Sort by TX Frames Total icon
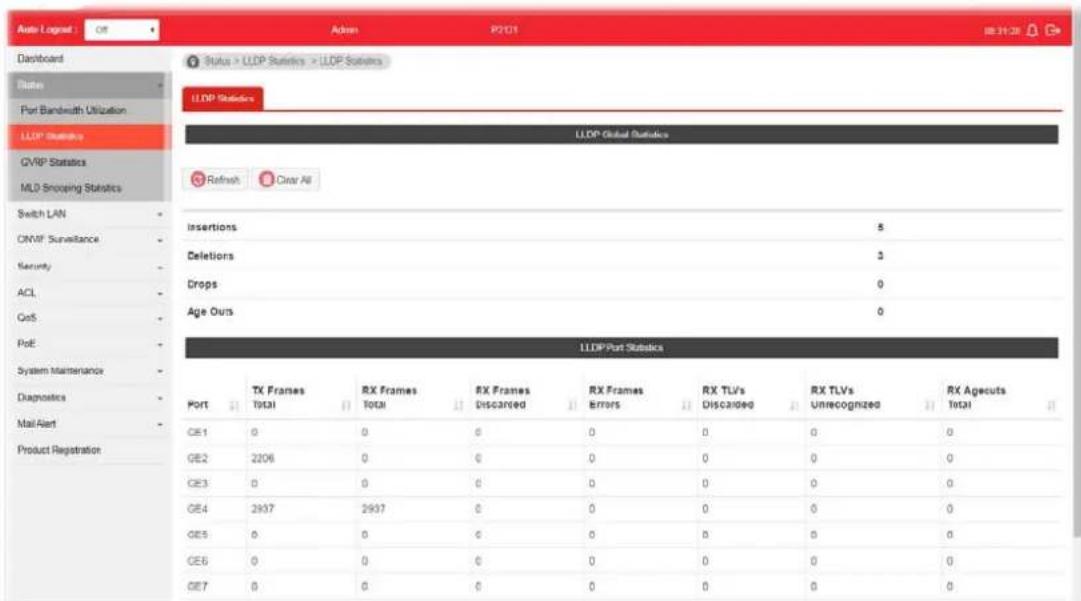1081x601 pixels. click(x=346, y=405)
